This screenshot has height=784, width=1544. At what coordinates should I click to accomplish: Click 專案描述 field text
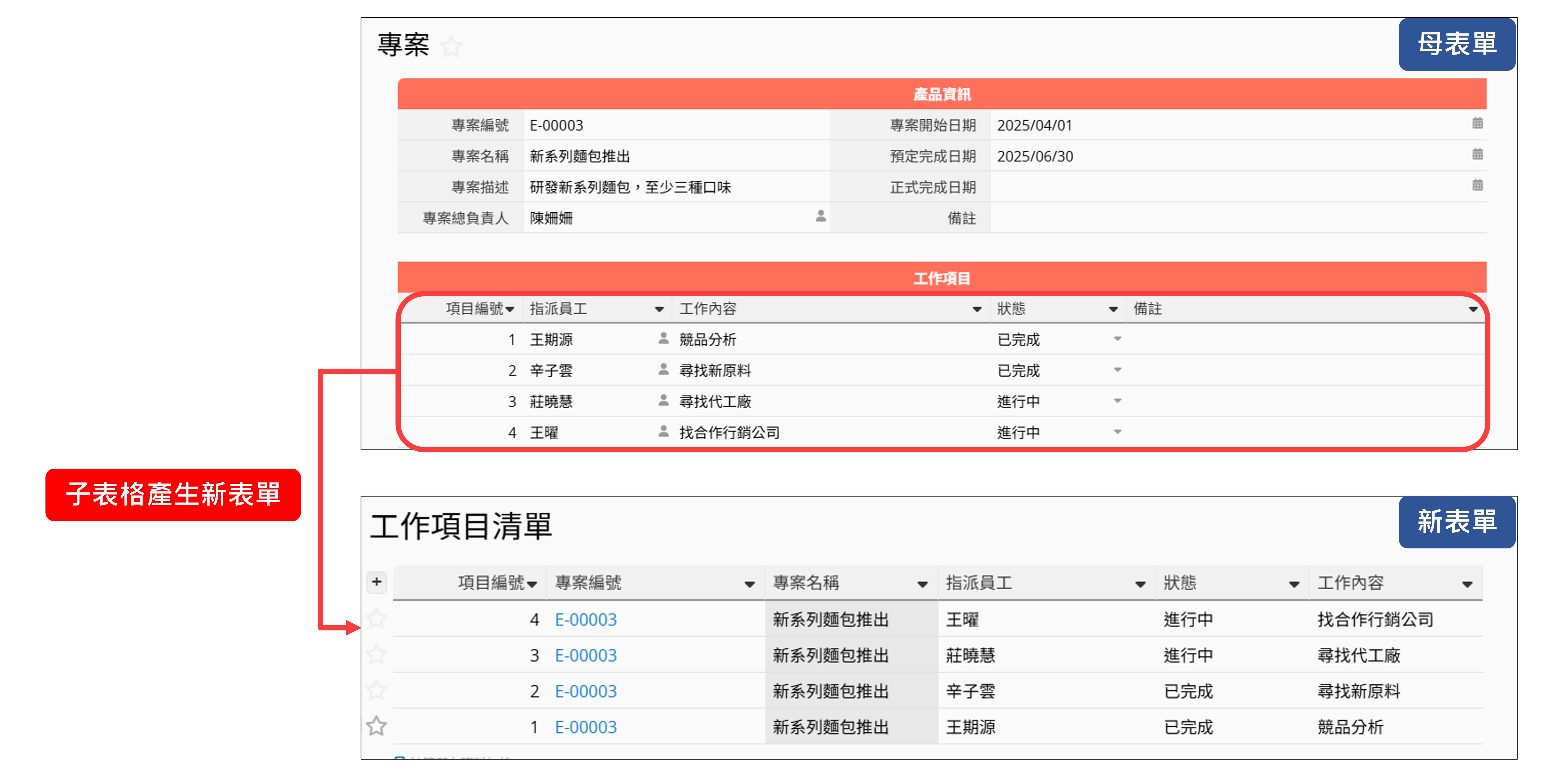point(677,187)
